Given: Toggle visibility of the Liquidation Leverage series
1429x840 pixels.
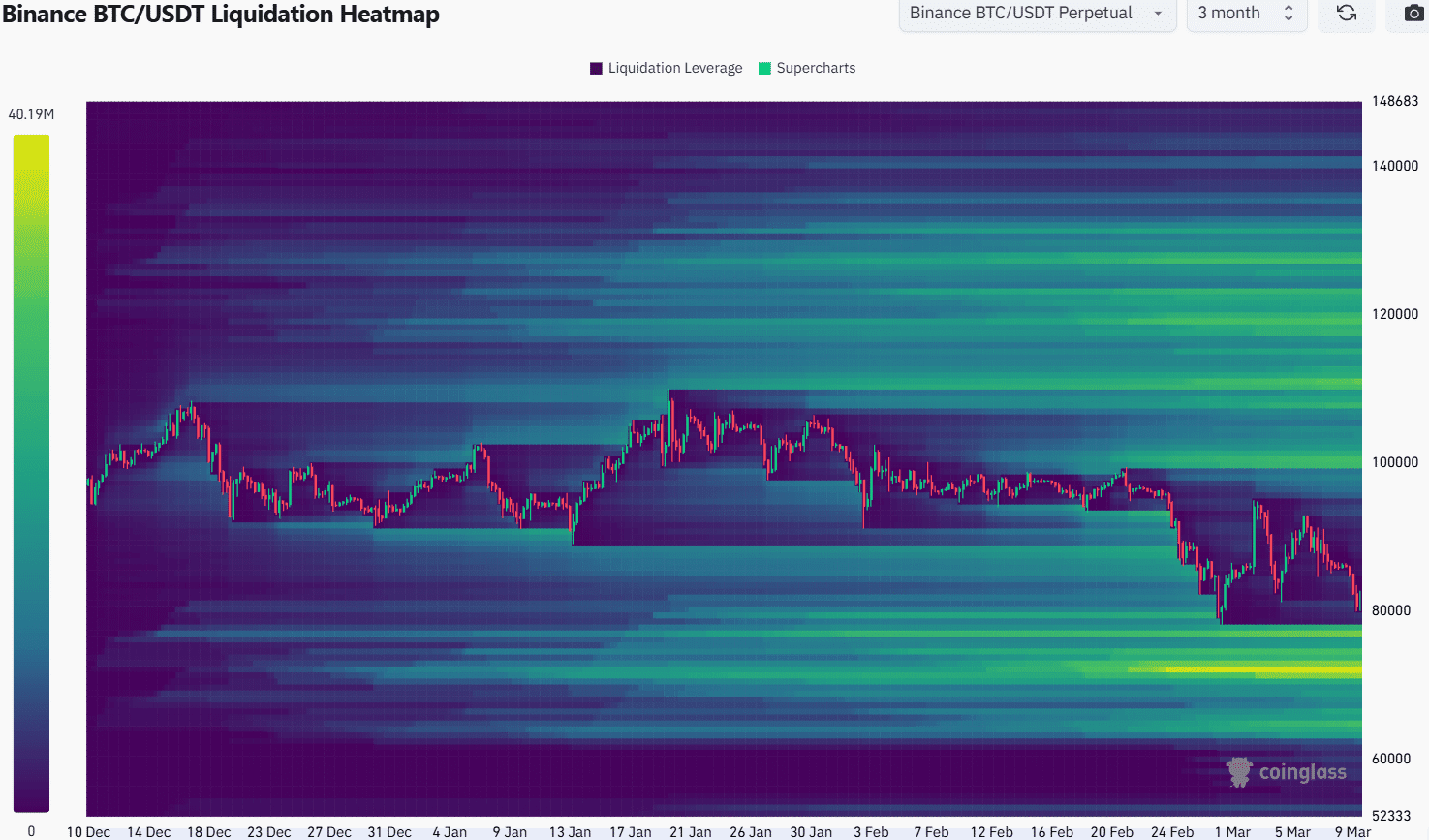Looking at the screenshot, I should point(666,68).
